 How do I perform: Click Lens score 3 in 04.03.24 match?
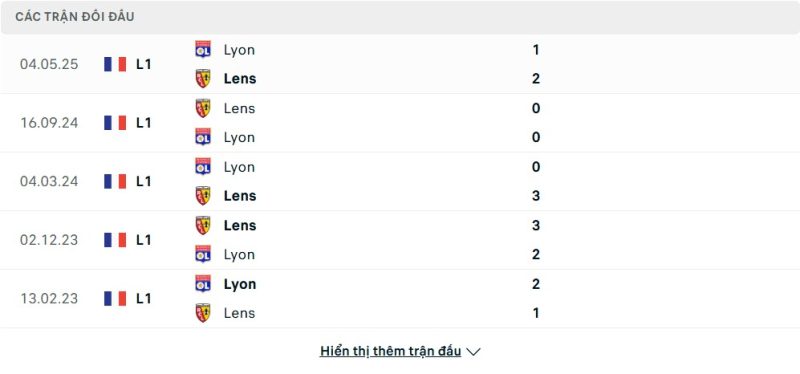(x=536, y=196)
